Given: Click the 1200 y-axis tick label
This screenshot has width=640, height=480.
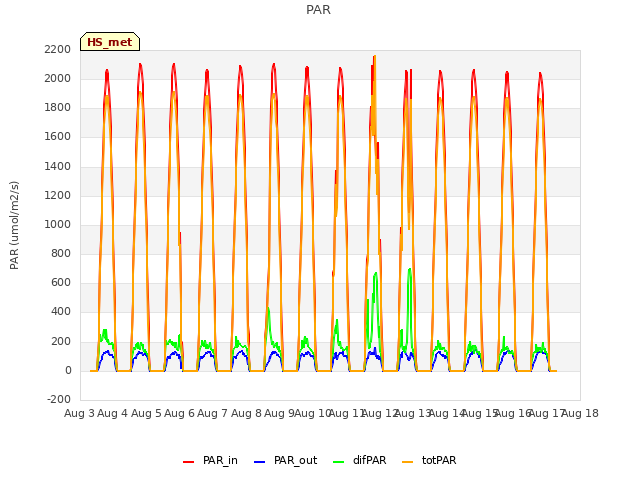Looking at the screenshot, I should point(58,195).
